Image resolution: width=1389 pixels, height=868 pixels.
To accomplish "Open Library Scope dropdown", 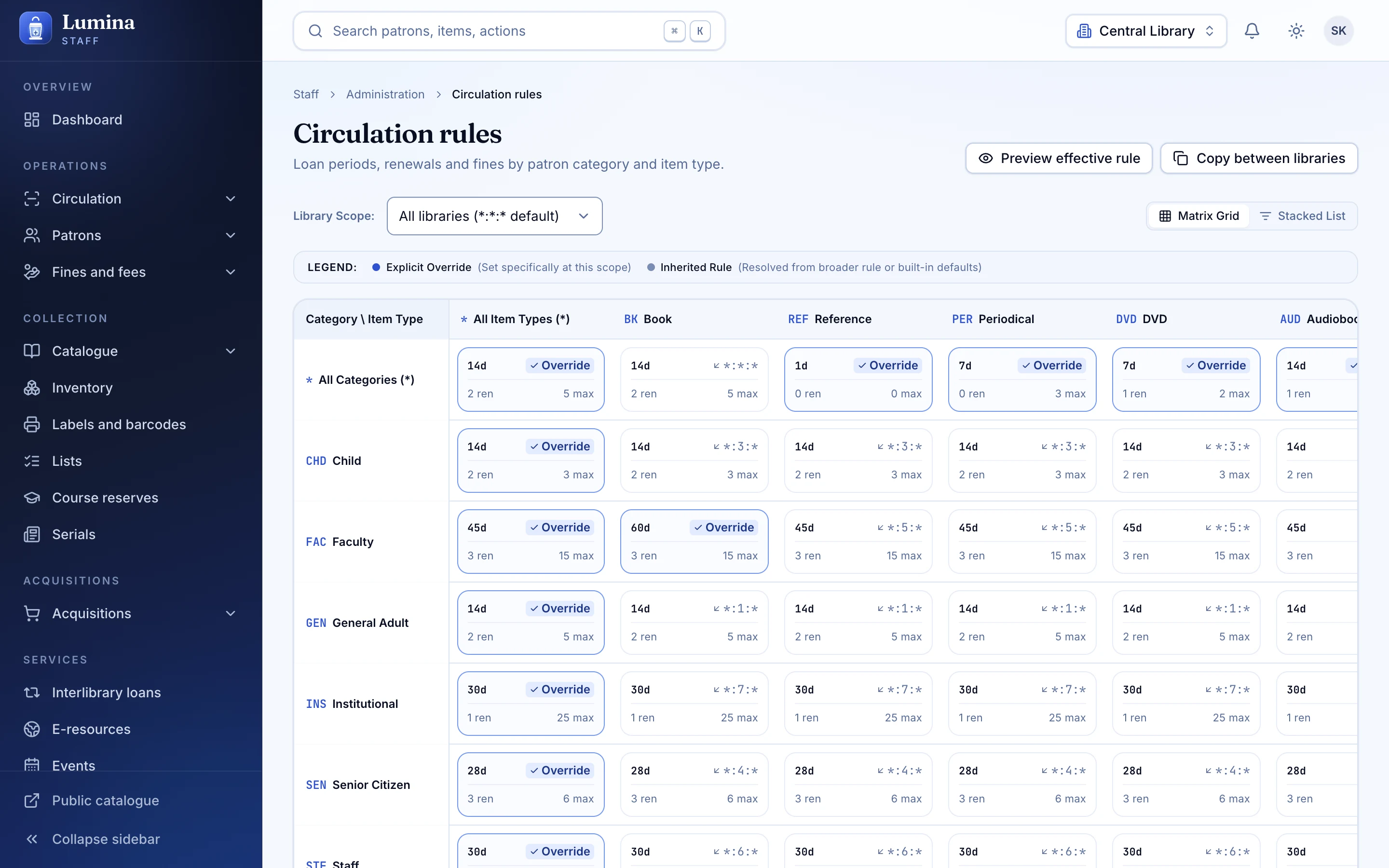I will click(x=494, y=216).
